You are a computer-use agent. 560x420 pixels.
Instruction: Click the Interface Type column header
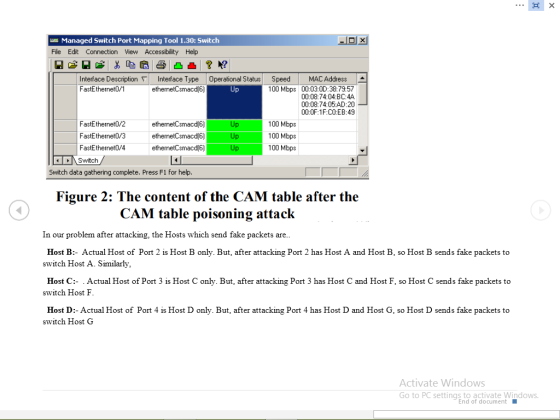point(178,79)
